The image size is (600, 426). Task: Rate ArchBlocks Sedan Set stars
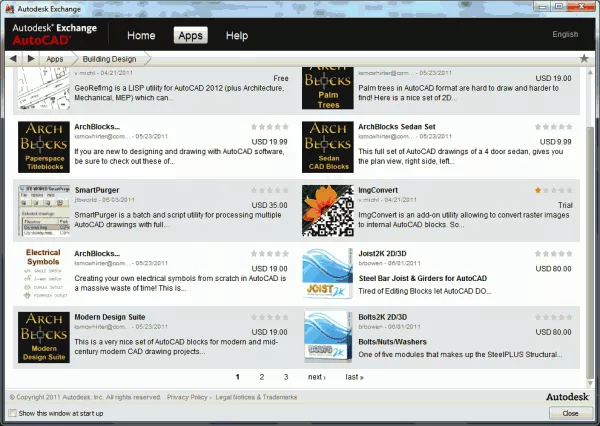click(x=553, y=127)
